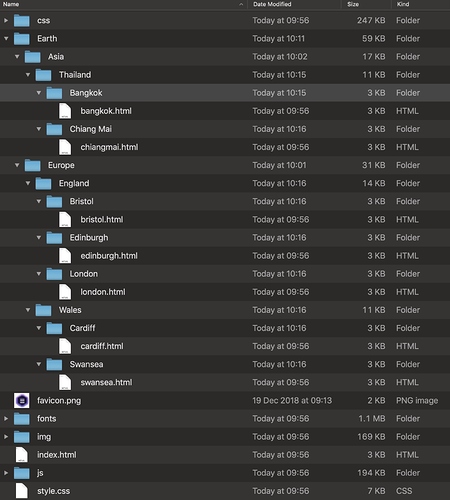The image size is (450, 500).
Task: Select the index.html file icon
Action: [x=22, y=455]
